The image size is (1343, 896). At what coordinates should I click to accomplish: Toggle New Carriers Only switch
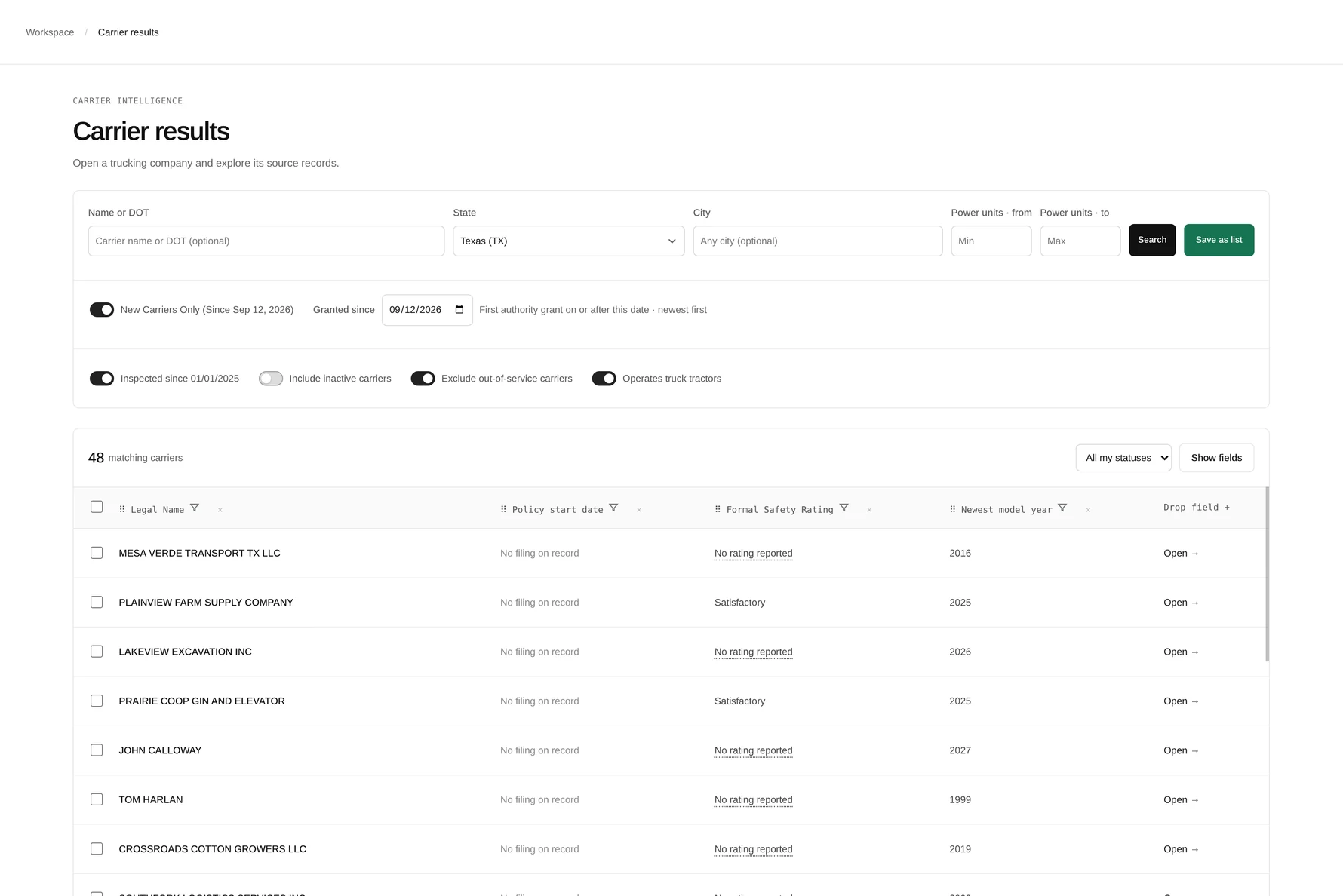click(x=102, y=310)
